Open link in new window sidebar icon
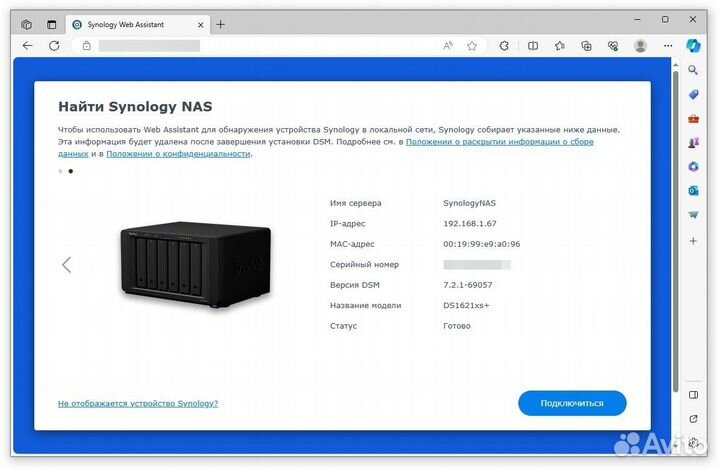The height and width of the screenshot is (470, 720). 693,419
